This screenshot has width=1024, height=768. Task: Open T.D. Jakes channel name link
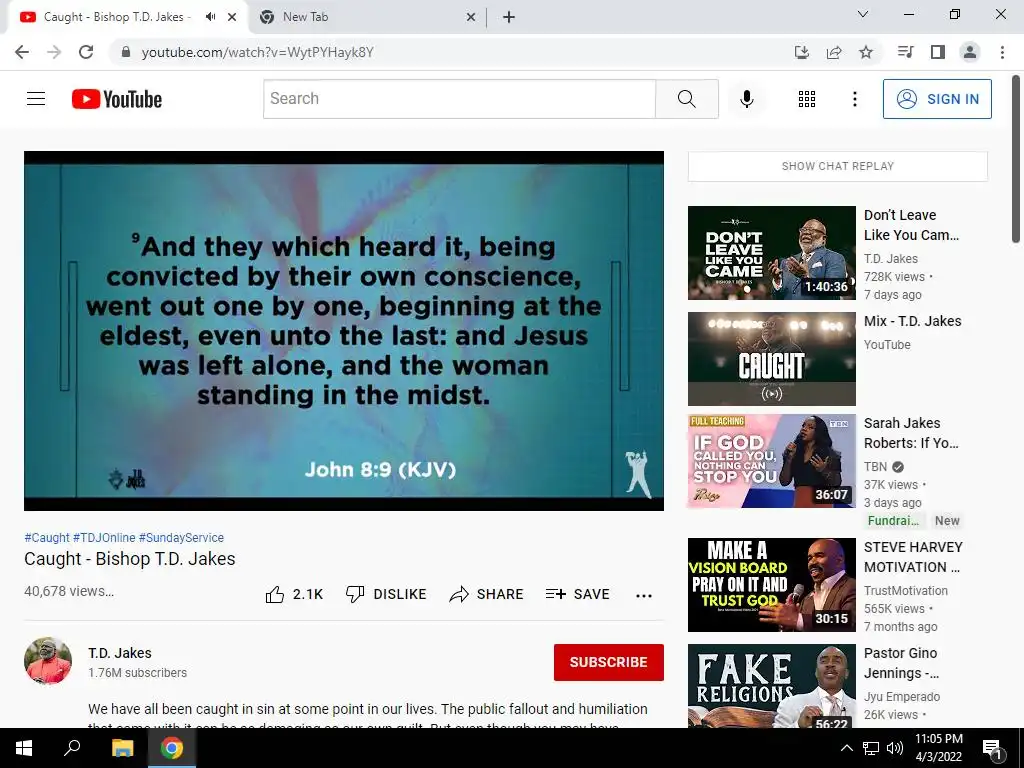[x=120, y=653]
